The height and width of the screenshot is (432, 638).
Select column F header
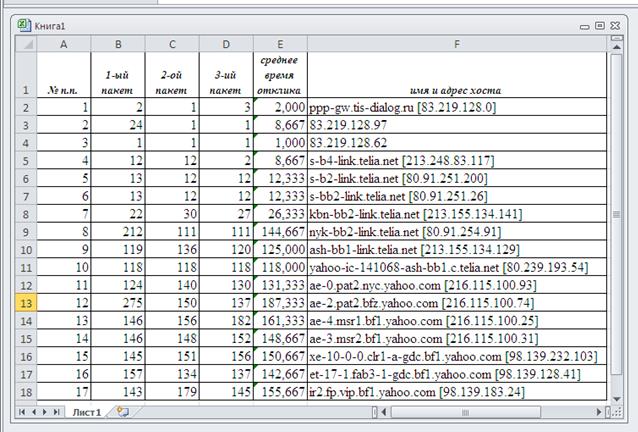tap(457, 44)
